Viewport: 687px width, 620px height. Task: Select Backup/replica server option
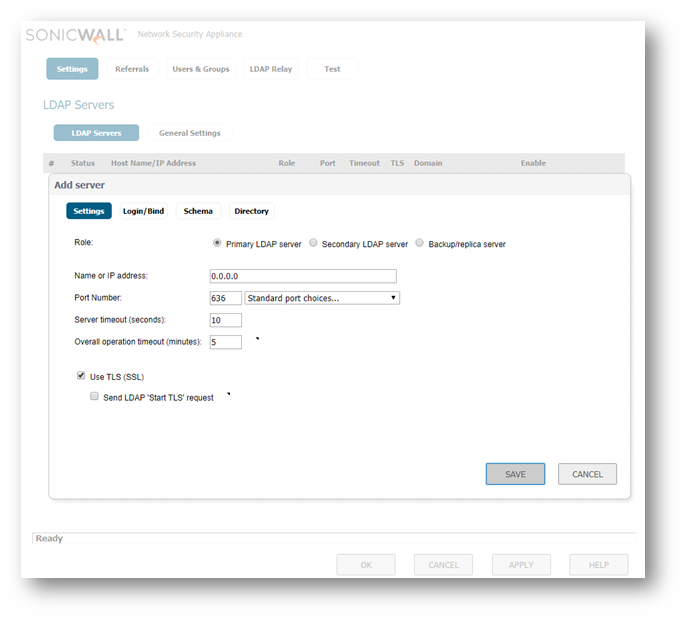(x=420, y=243)
